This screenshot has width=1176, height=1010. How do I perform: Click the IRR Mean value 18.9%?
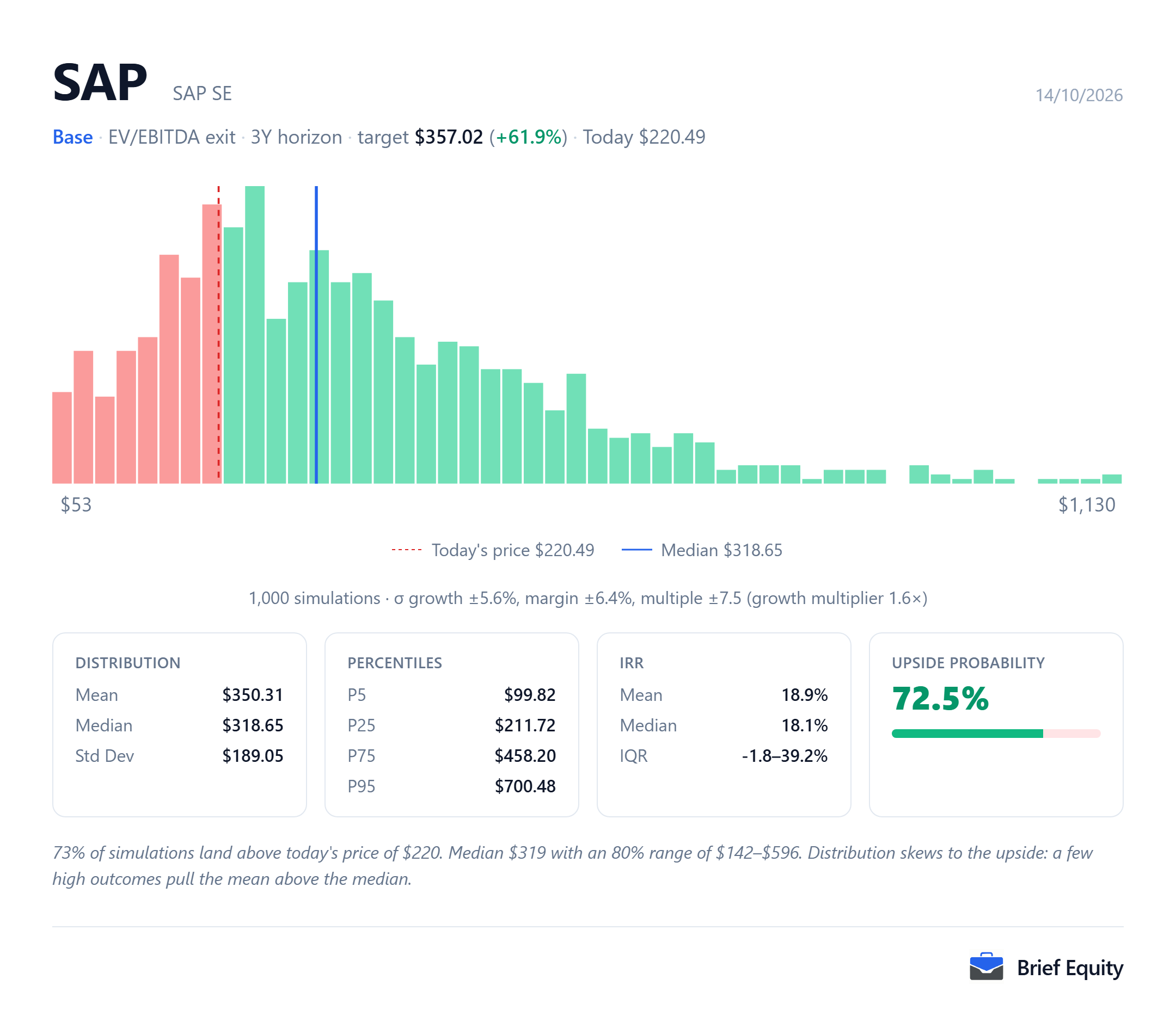click(x=804, y=694)
